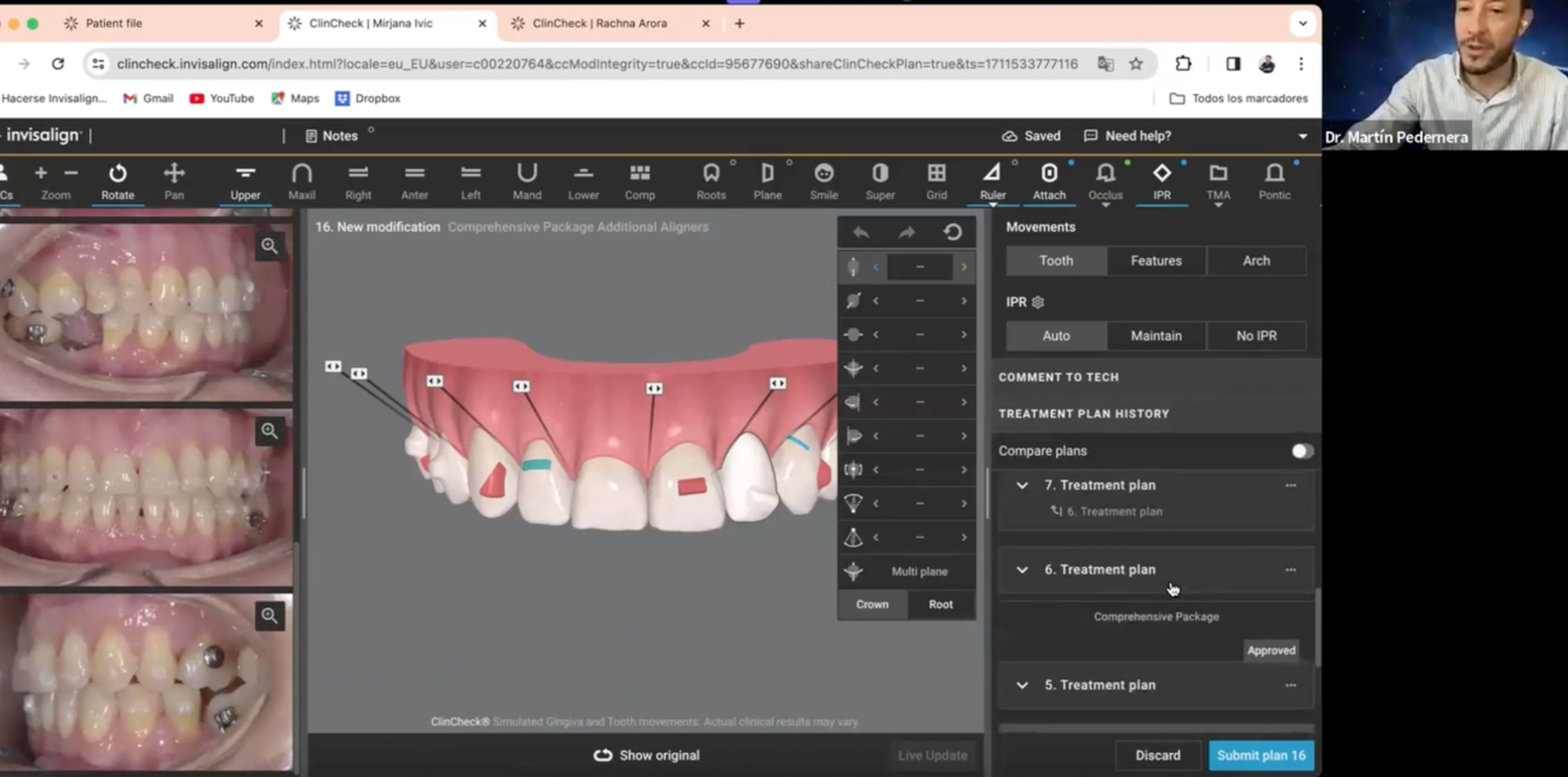Open IPR settings gear icon
The height and width of the screenshot is (777, 1568).
pyautogui.click(x=1038, y=302)
